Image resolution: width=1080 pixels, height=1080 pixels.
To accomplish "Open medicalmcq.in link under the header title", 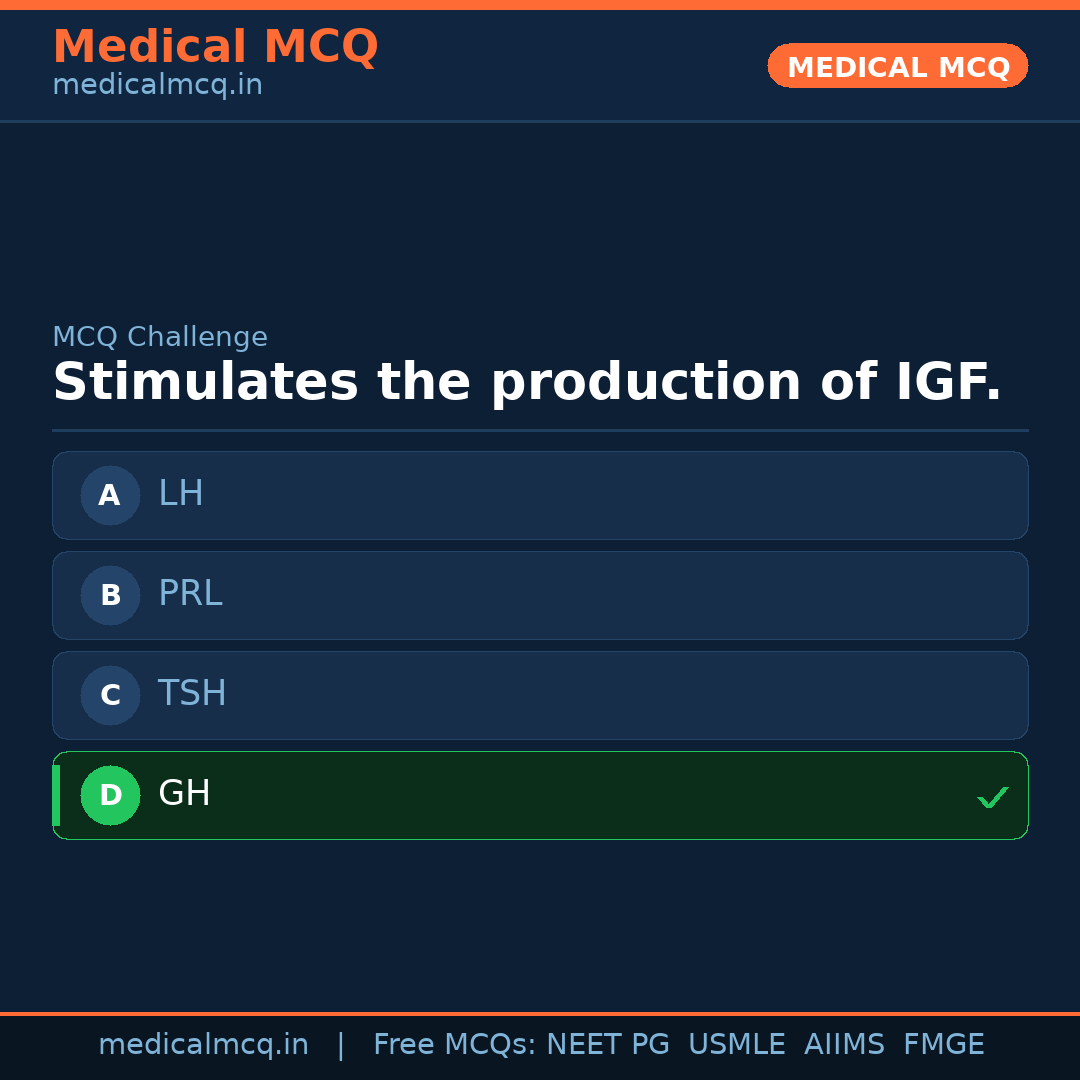I will 157,85.
